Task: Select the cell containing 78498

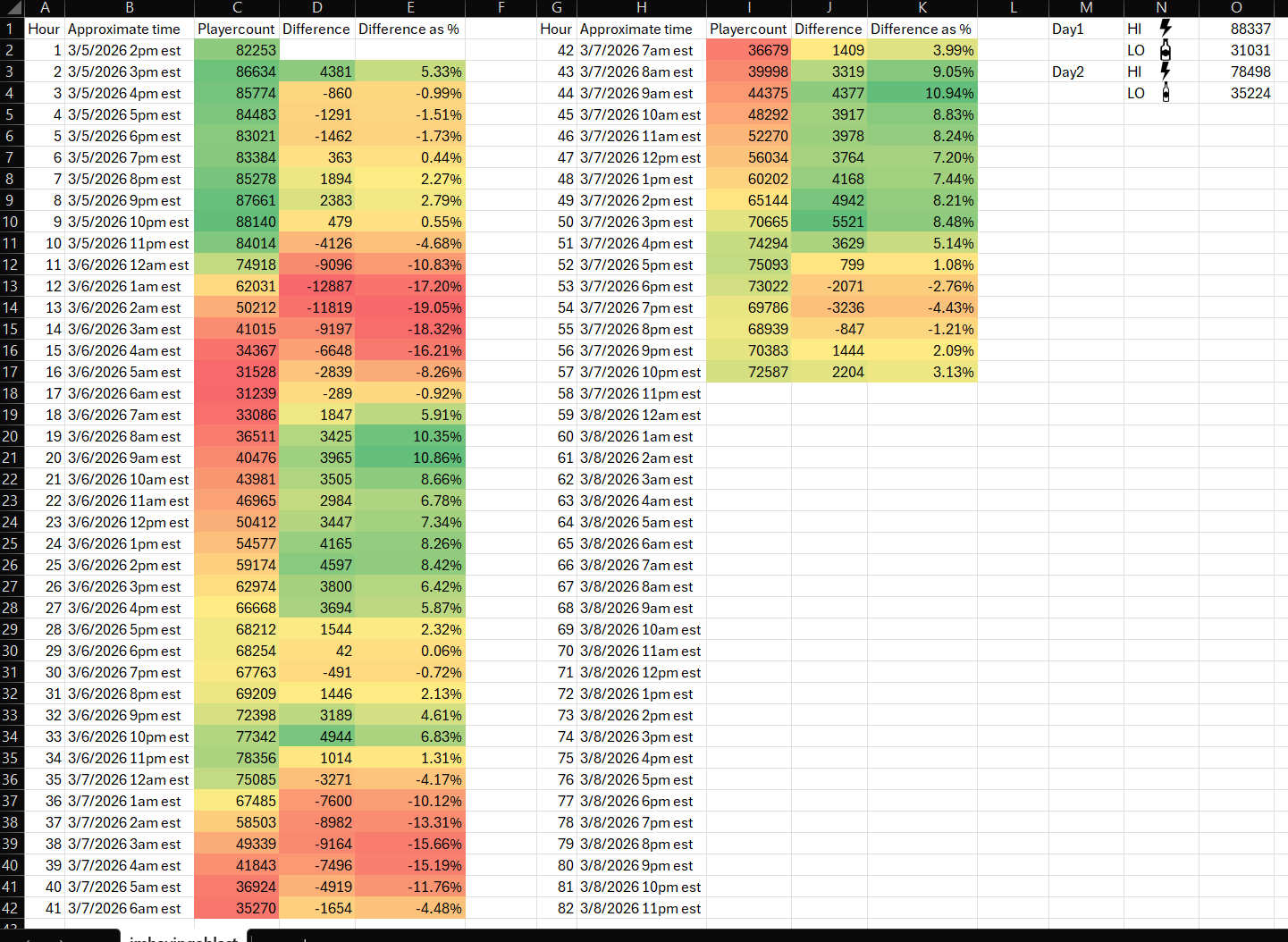Action: pos(1236,71)
